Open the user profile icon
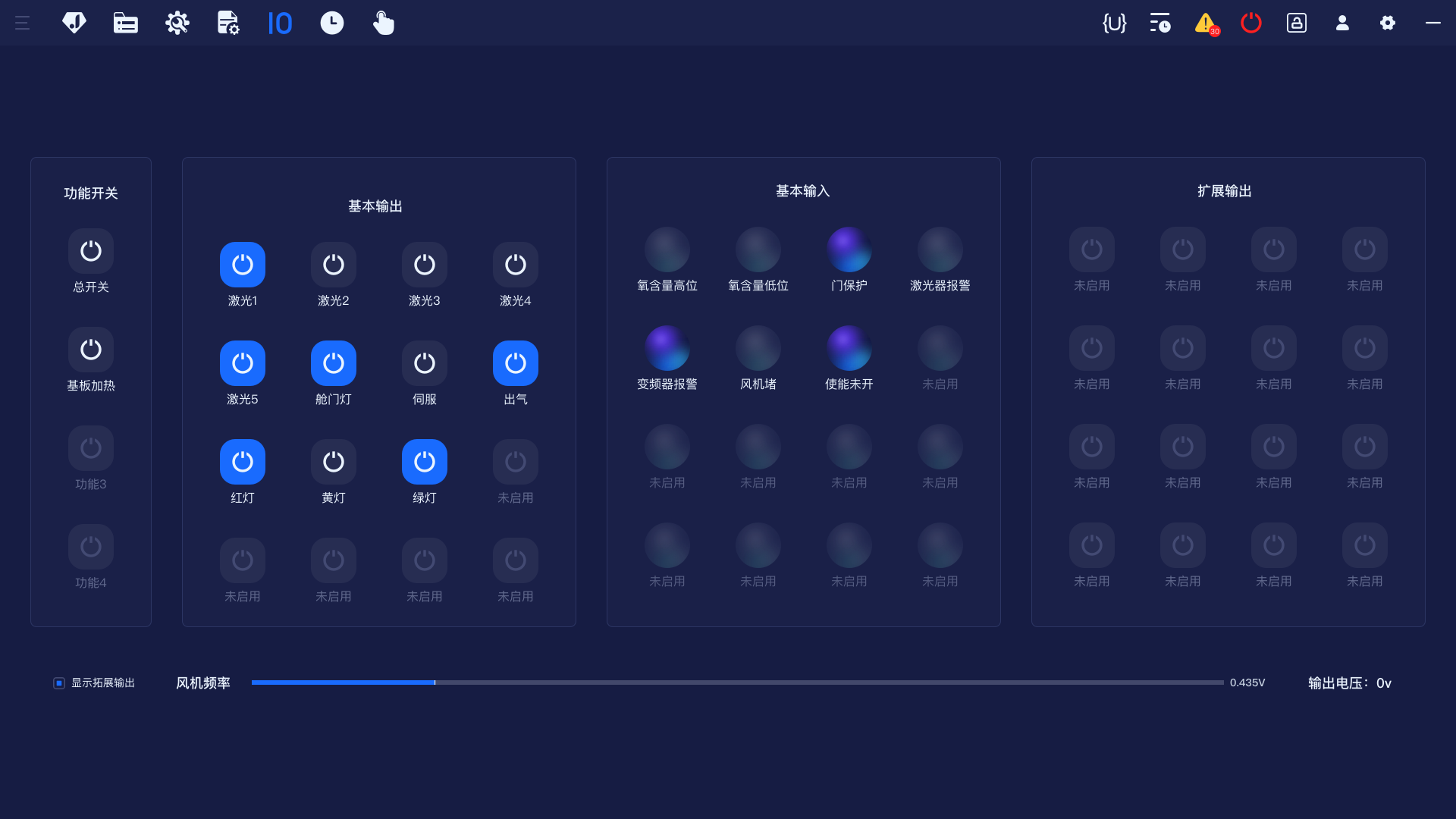 tap(1342, 23)
